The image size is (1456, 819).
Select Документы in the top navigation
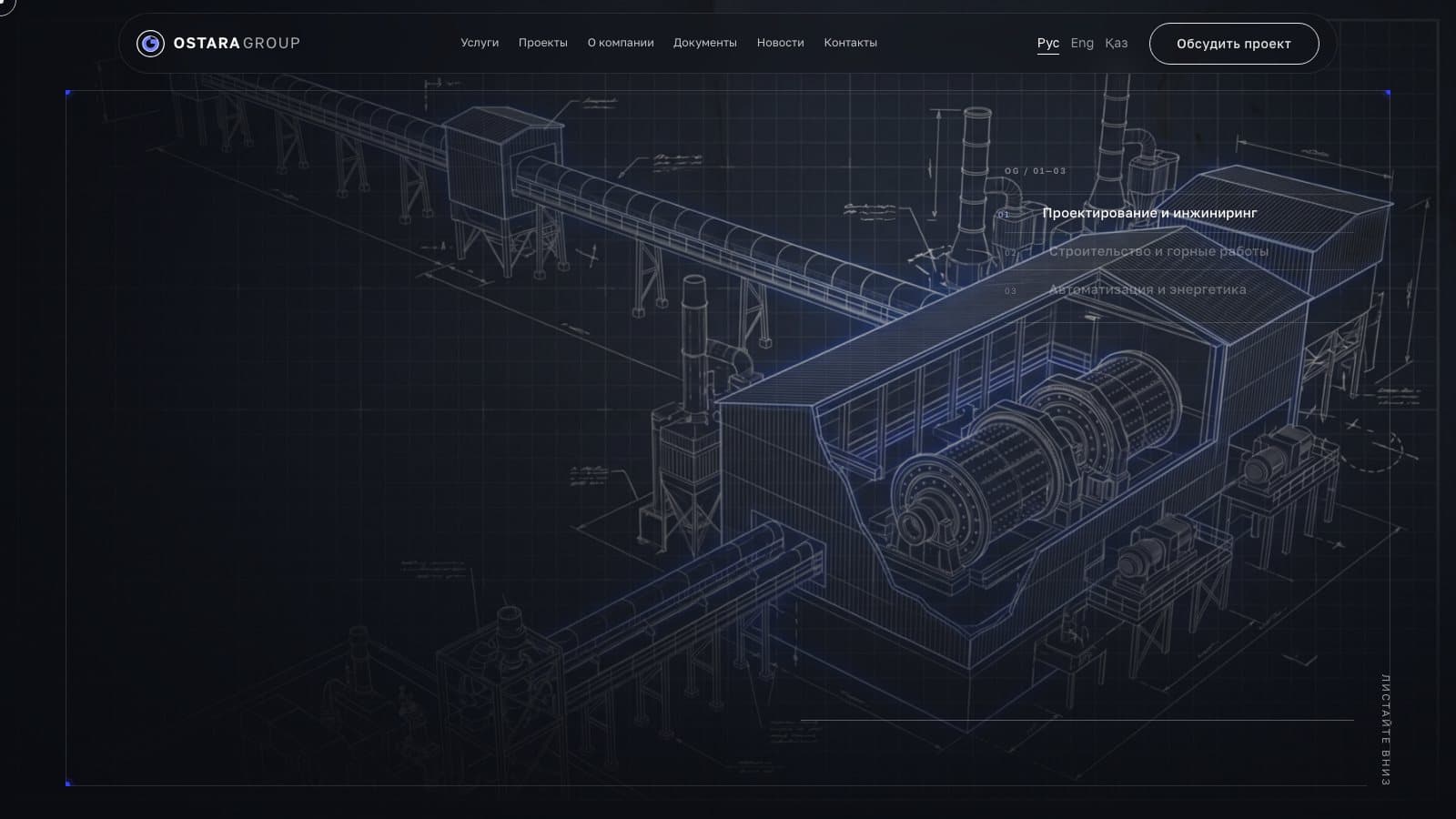tap(705, 43)
